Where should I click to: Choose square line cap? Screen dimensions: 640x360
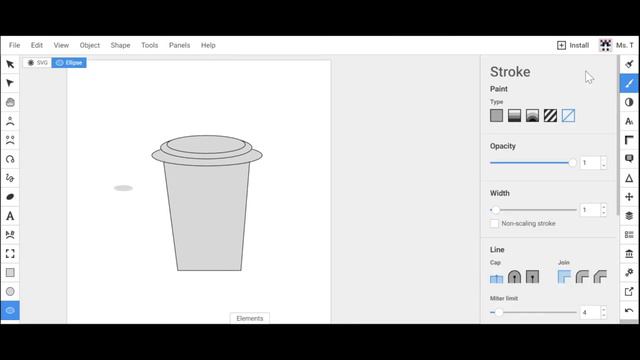532,277
